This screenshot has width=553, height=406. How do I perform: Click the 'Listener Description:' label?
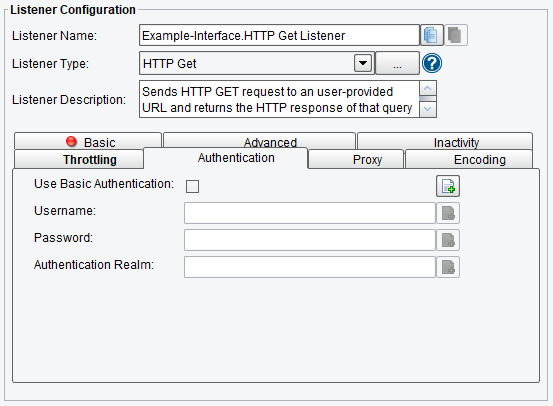click(69, 100)
